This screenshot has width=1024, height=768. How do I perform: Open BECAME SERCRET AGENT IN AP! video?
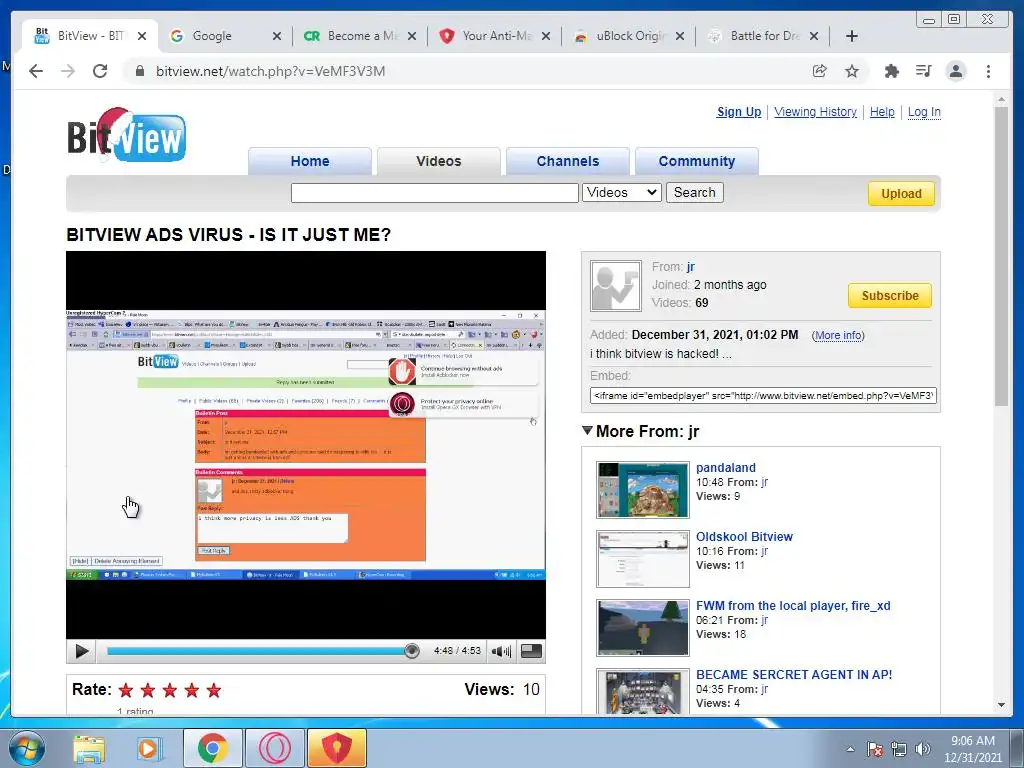coord(793,675)
